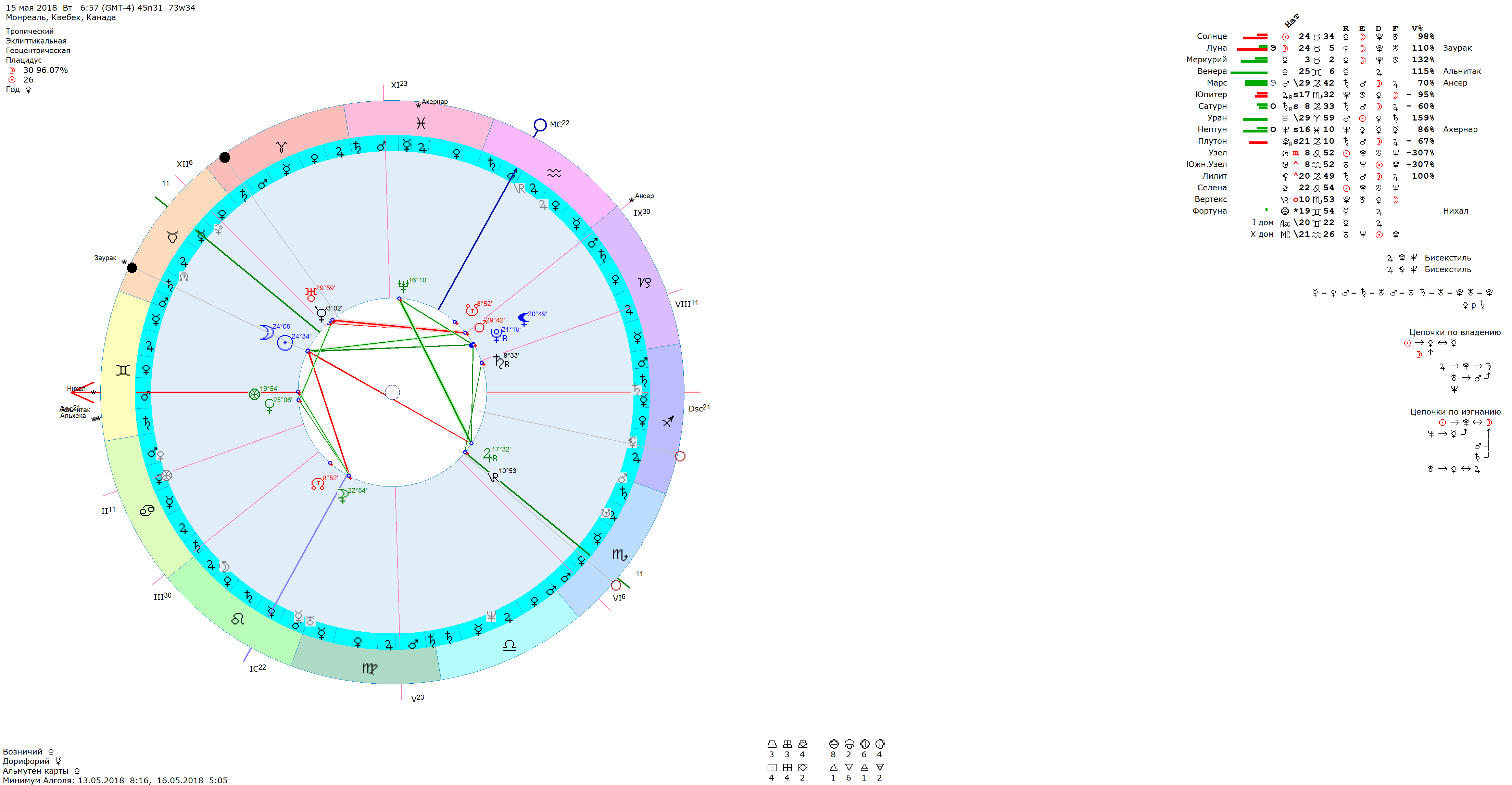1512x785 pixels.
Task: Select the Part of Fortune symbol at 19°54'
Action: [254, 394]
